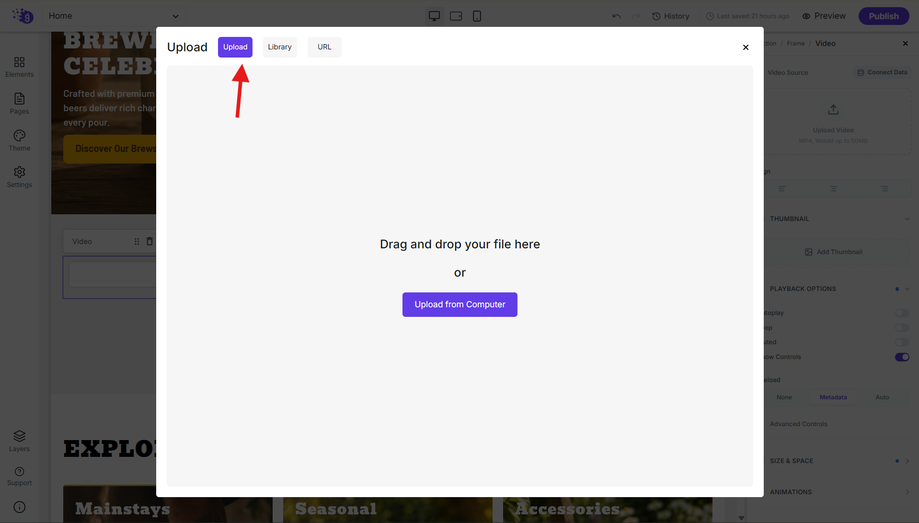Image resolution: width=919 pixels, height=523 pixels.
Task: Select the Upload tab
Action: 235,47
